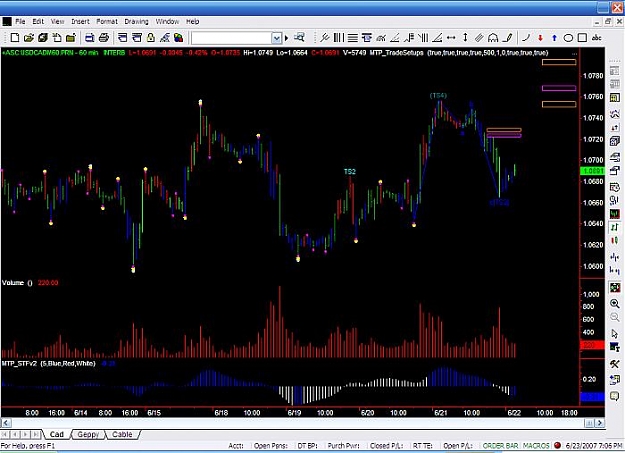Click ORDER BAR in the status bar
This screenshot has height=453, width=625.
[500, 446]
